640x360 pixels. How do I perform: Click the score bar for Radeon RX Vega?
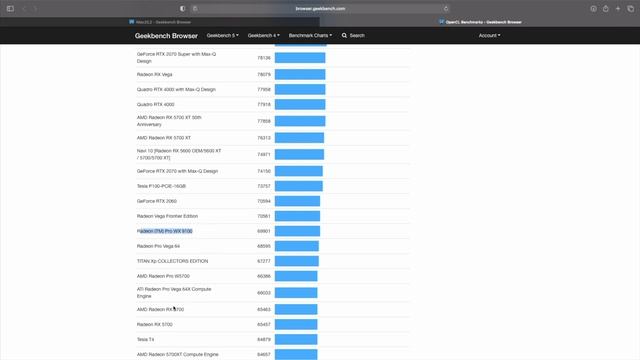tap(300, 75)
